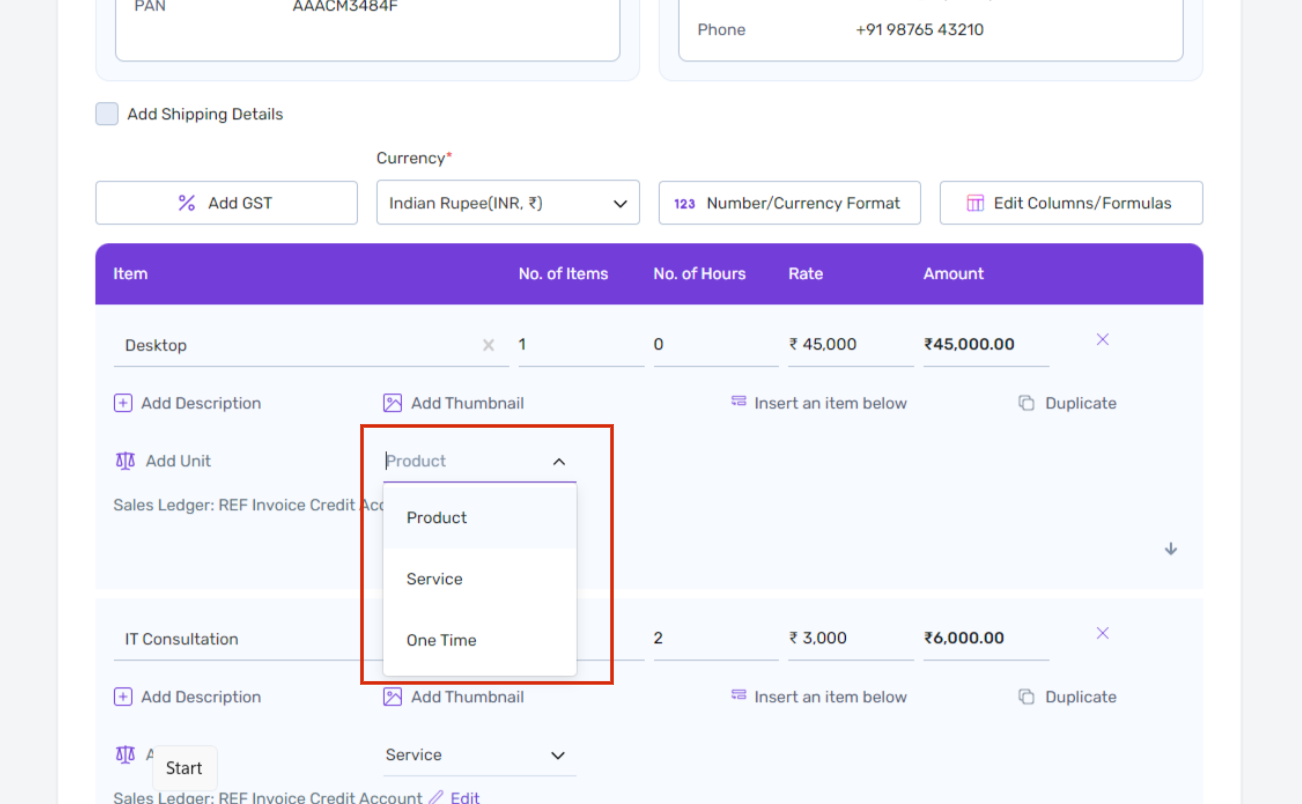Viewport: 1302px width, 804px height.
Task: Click Add Description plus icon under Desktop
Action: pos(123,403)
